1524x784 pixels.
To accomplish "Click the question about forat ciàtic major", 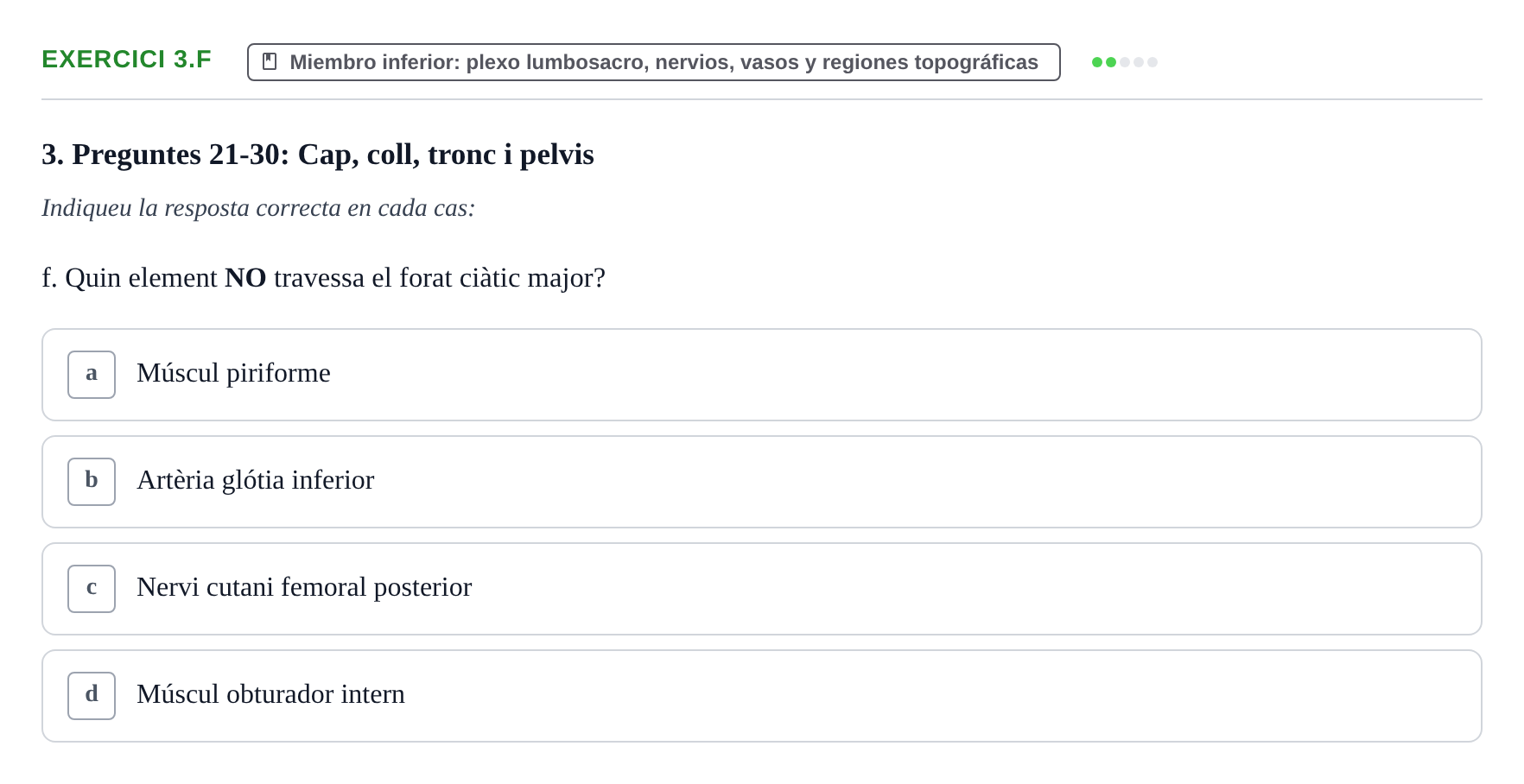I will (324, 278).
